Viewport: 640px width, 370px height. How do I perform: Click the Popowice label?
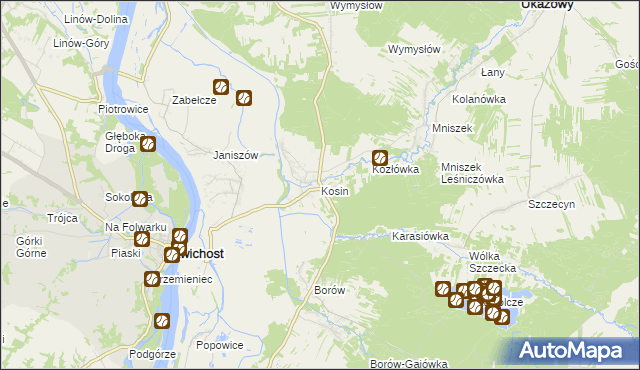pos(220,345)
